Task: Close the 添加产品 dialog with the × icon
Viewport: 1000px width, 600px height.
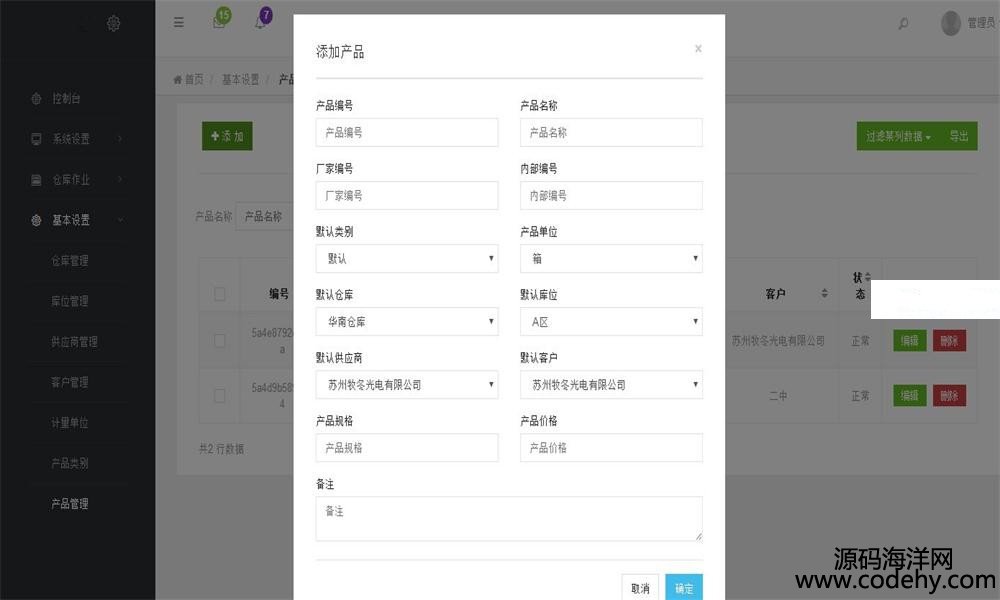Action: tap(698, 48)
